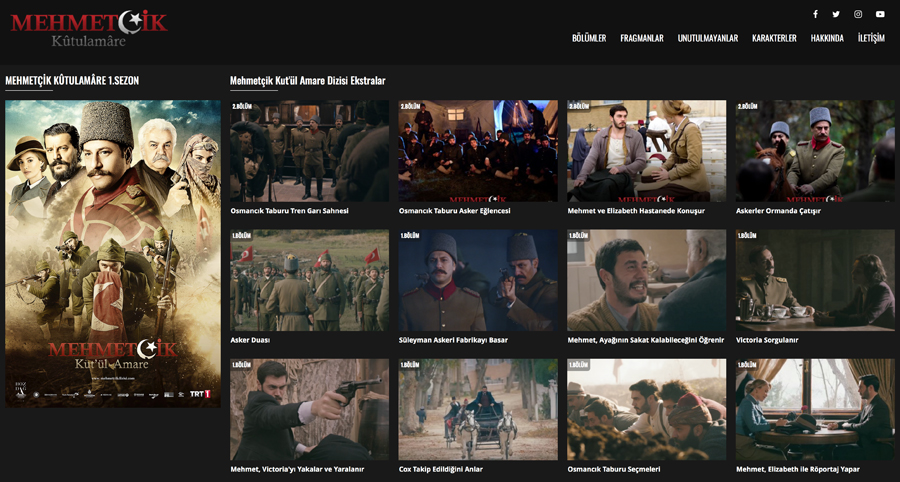900x482 pixels.
Task: Open the FRAGMANLAR menu item
Action: click(642, 38)
